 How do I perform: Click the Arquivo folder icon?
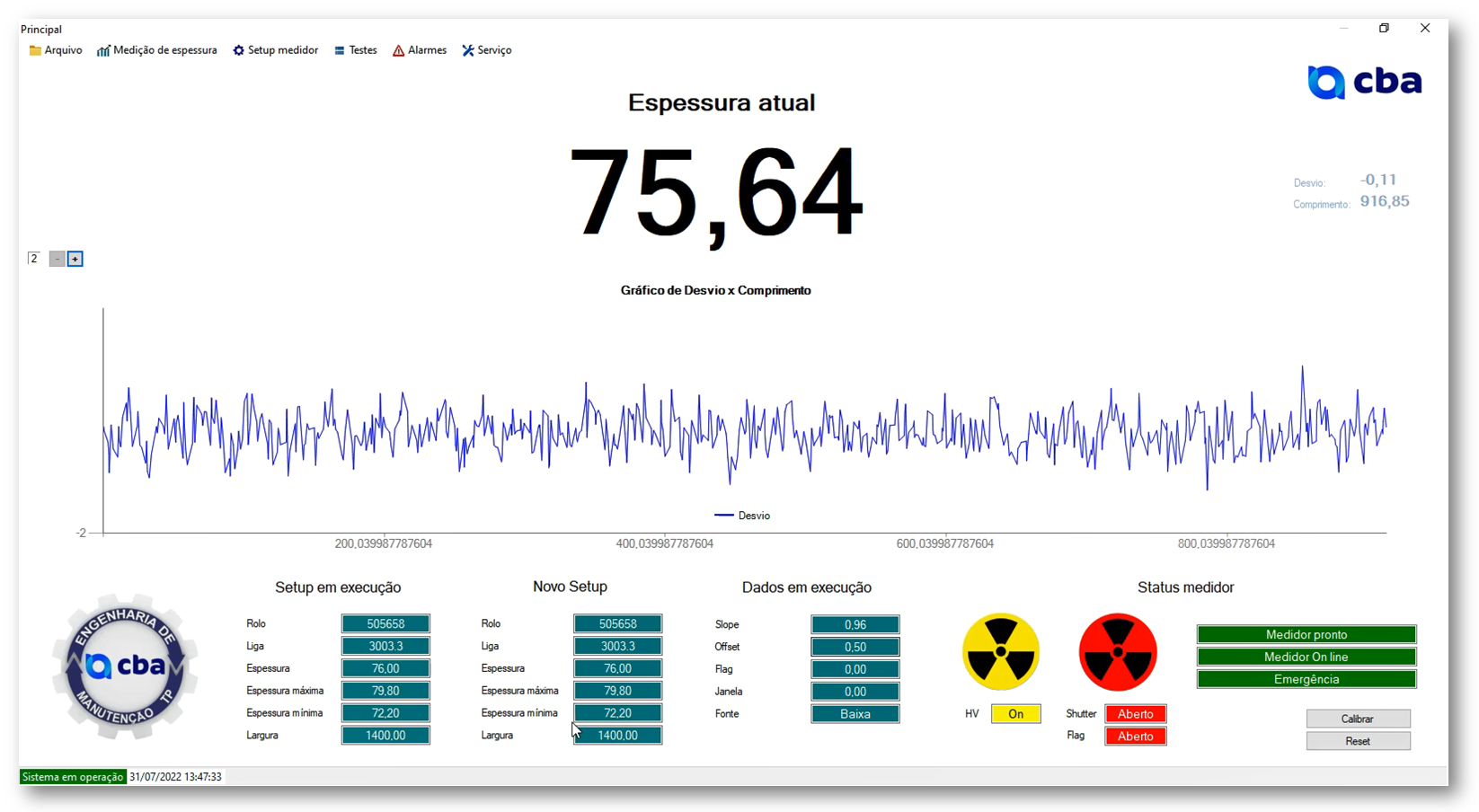[x=35, y=51]
